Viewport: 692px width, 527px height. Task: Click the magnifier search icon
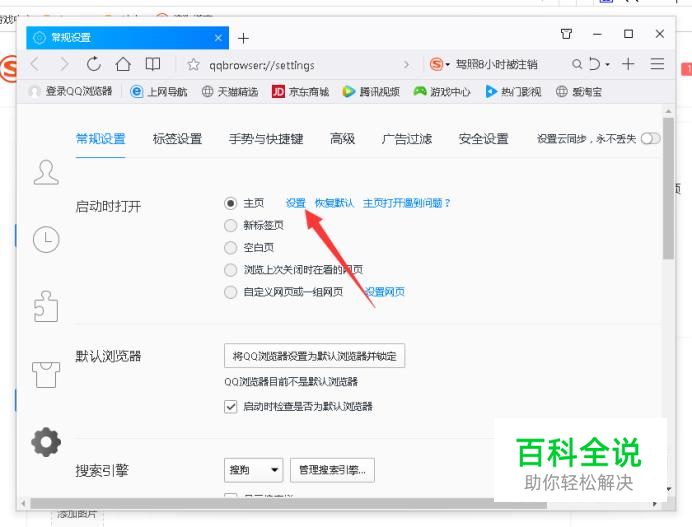point(576,64)
